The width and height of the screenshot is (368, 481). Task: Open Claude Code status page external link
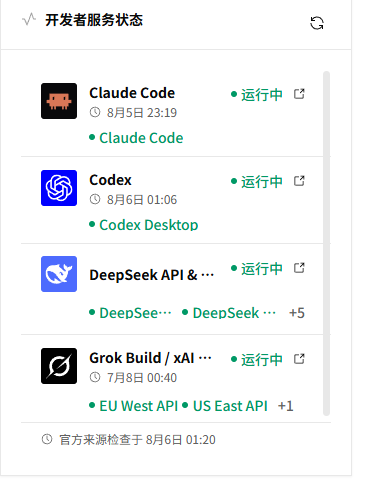(299, 94)
